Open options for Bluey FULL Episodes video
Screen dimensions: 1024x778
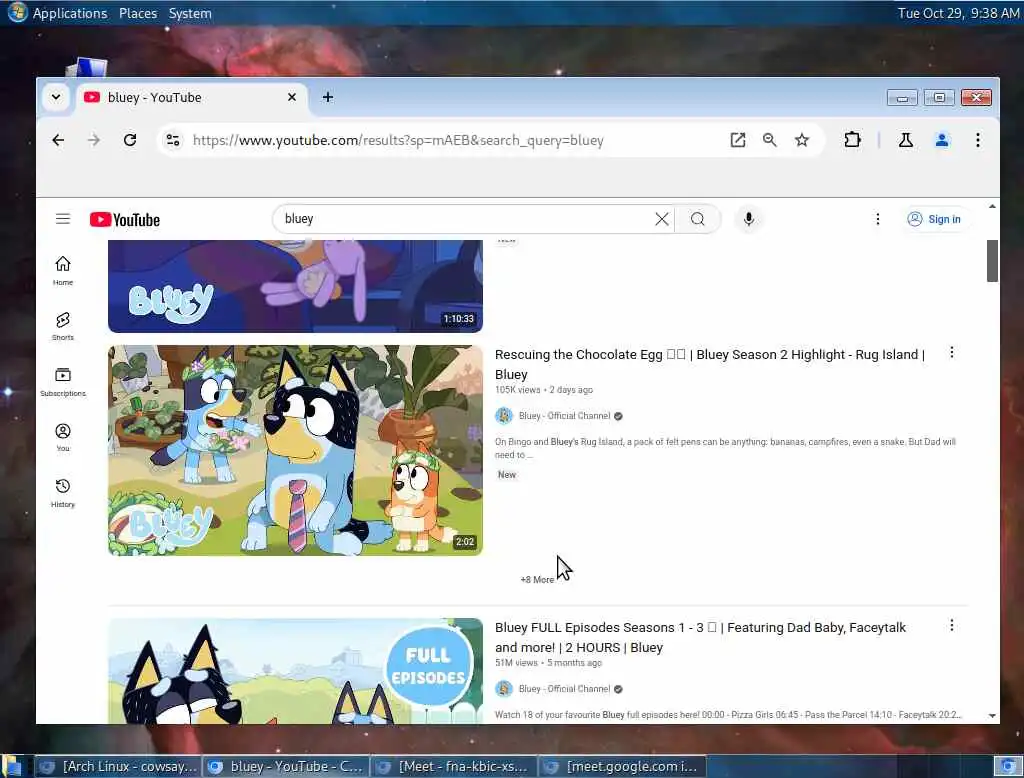click(x=952, y=626)
